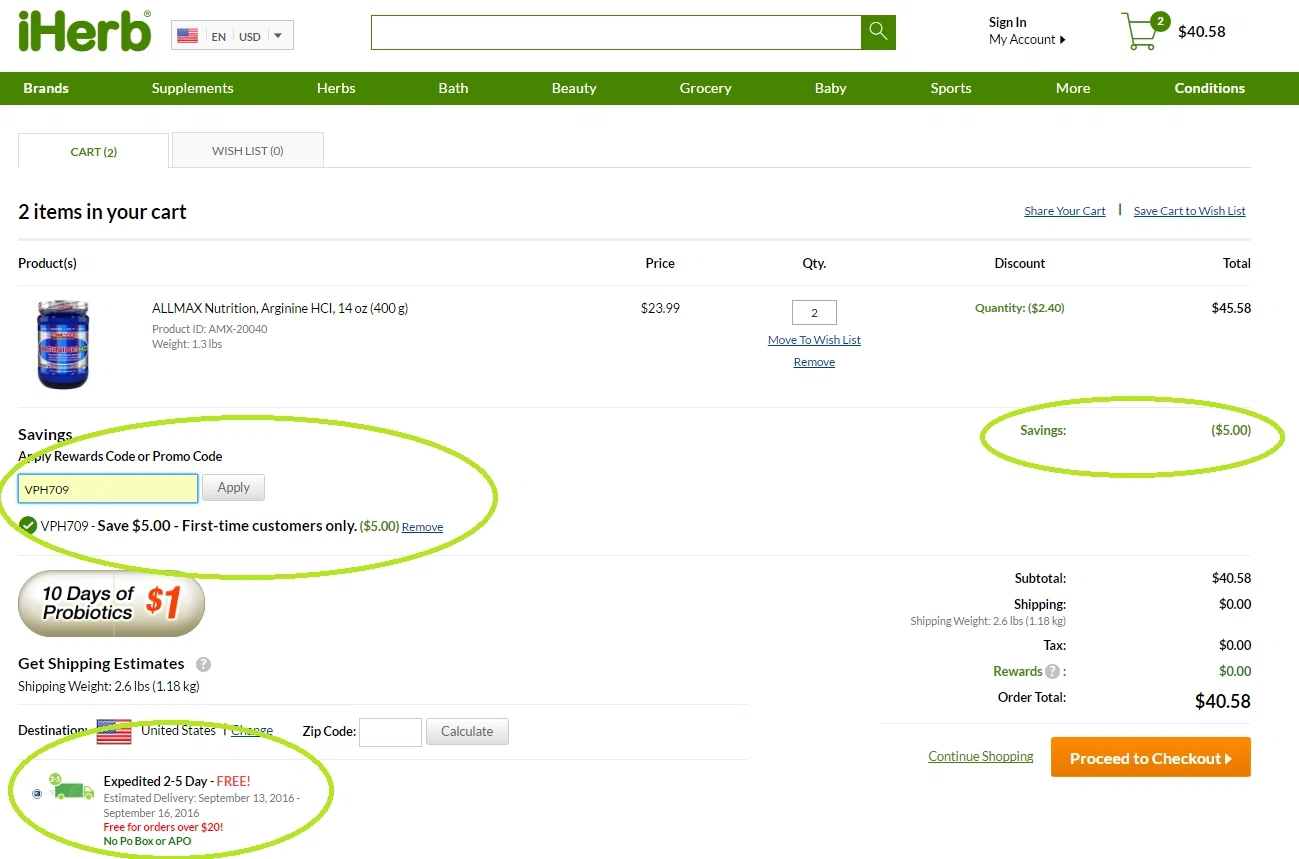Click the Product ID: AMX-20040 text

point(210,329)
